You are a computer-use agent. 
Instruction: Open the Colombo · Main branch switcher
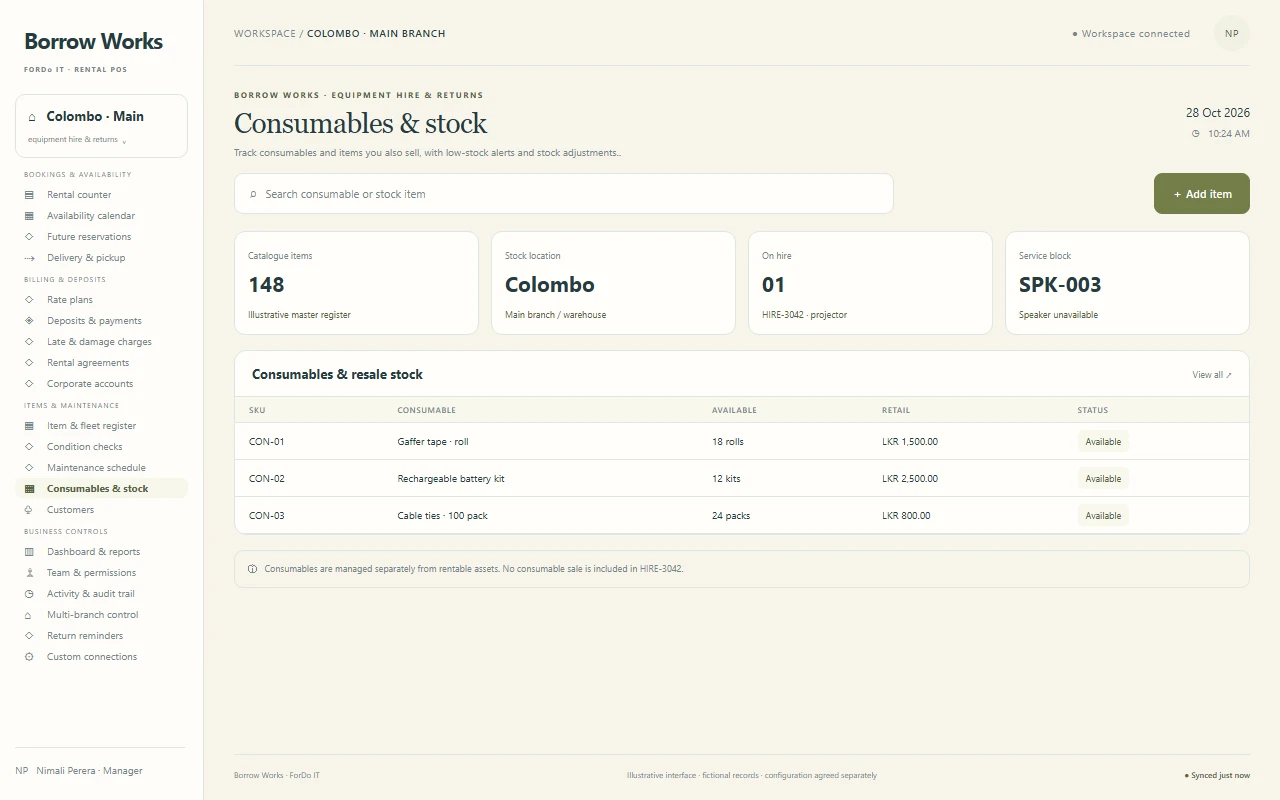101,126
